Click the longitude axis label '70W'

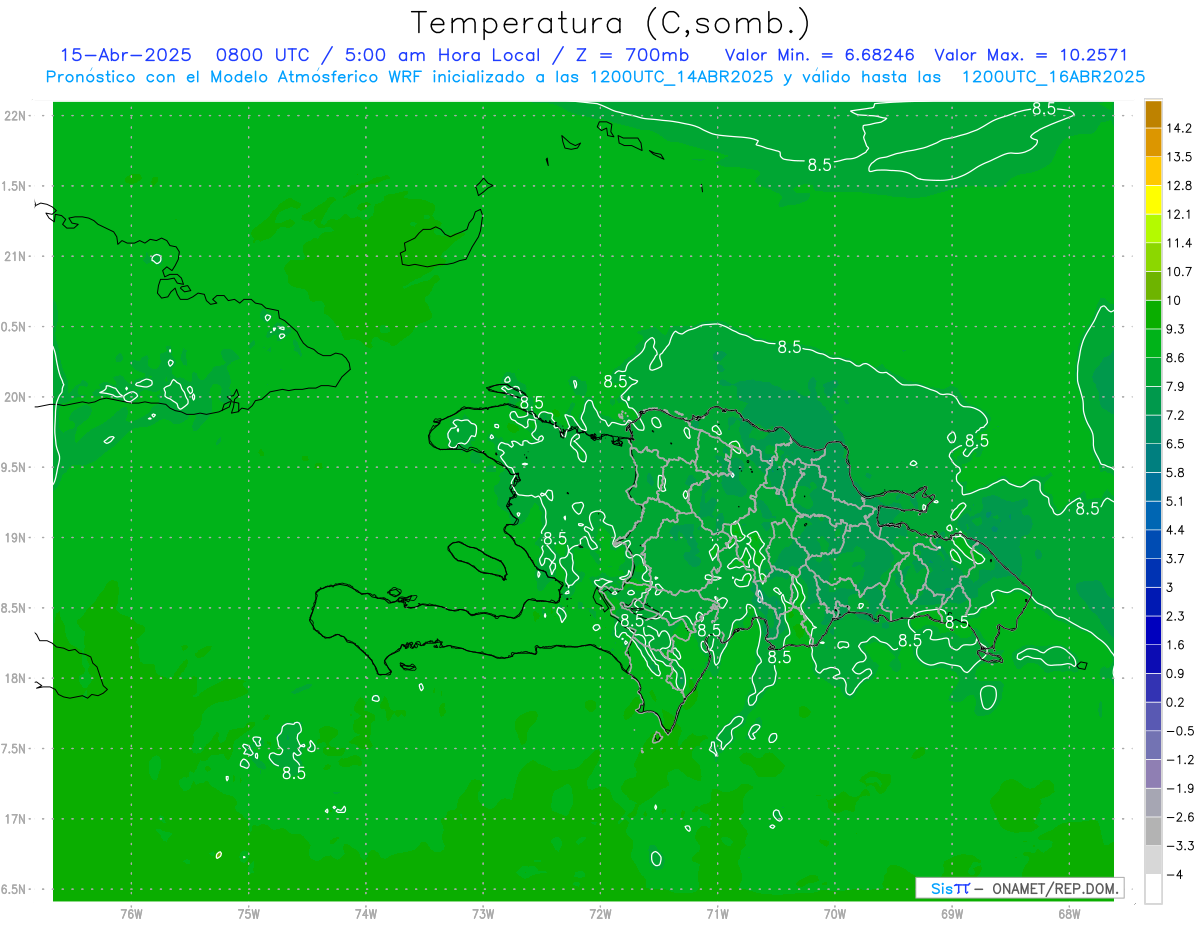tap(835, 914)
